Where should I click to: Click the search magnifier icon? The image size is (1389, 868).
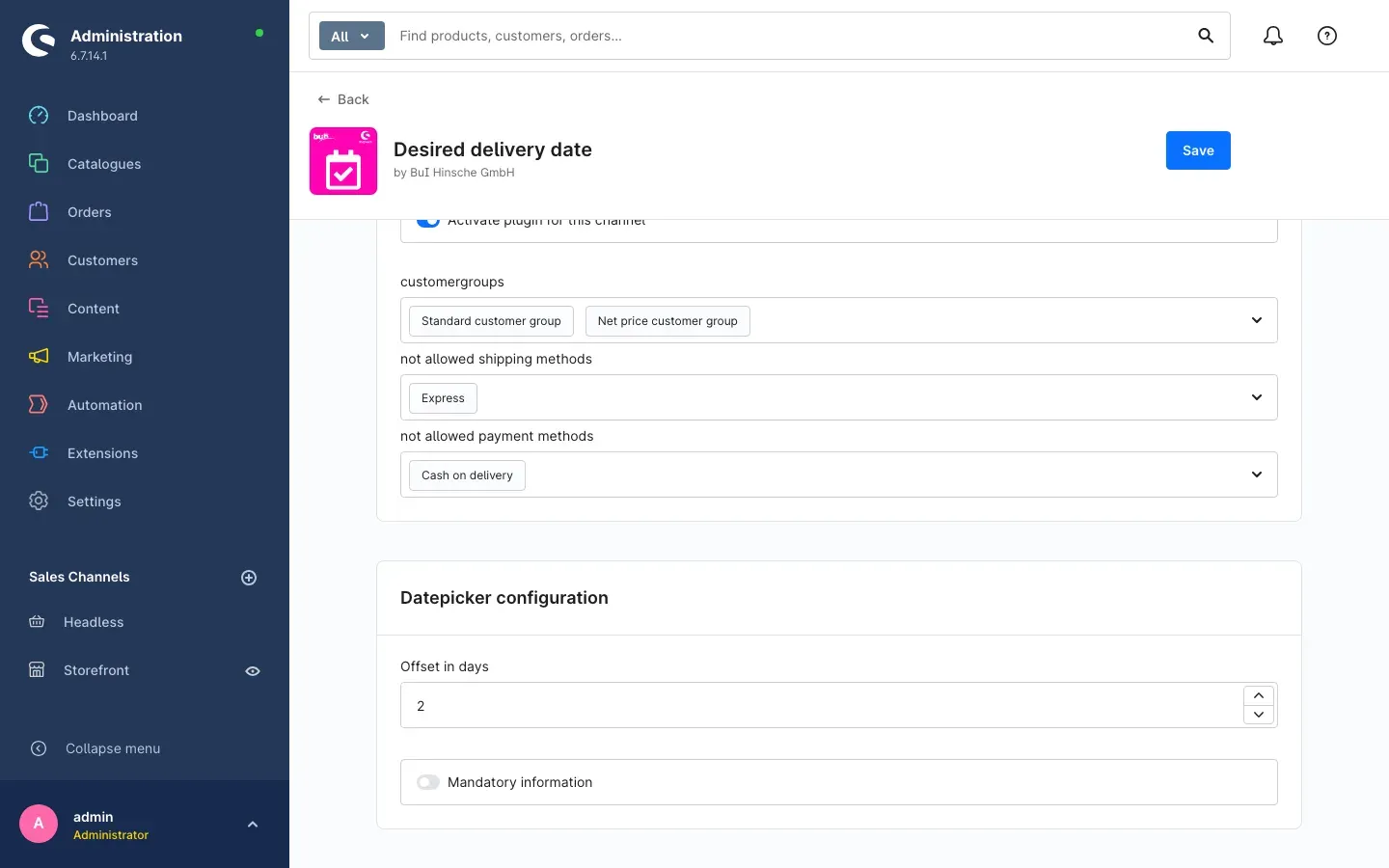(1206, 36)
